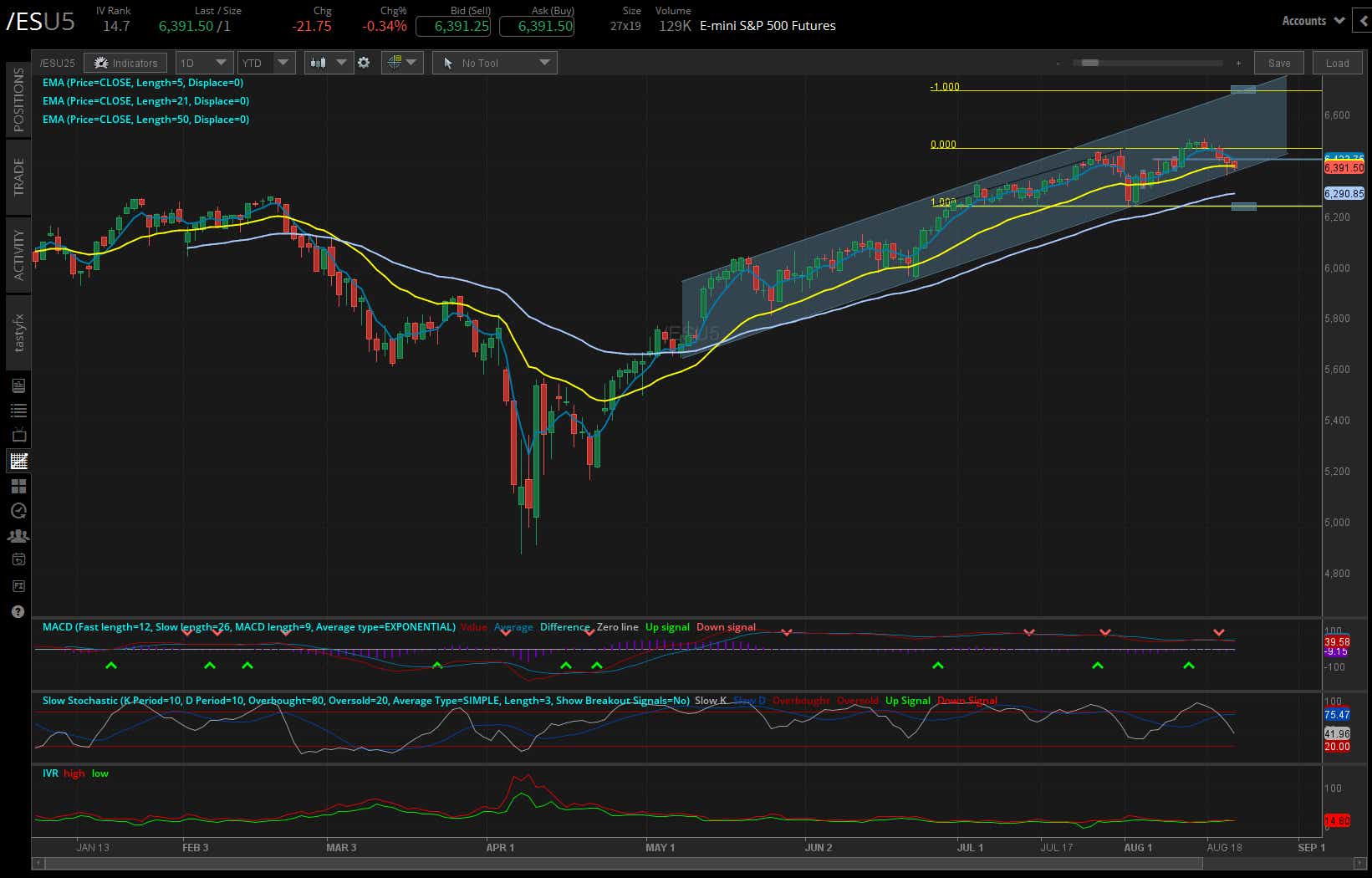
Task: Expand the YTD range dropdown
Action: 266,62
